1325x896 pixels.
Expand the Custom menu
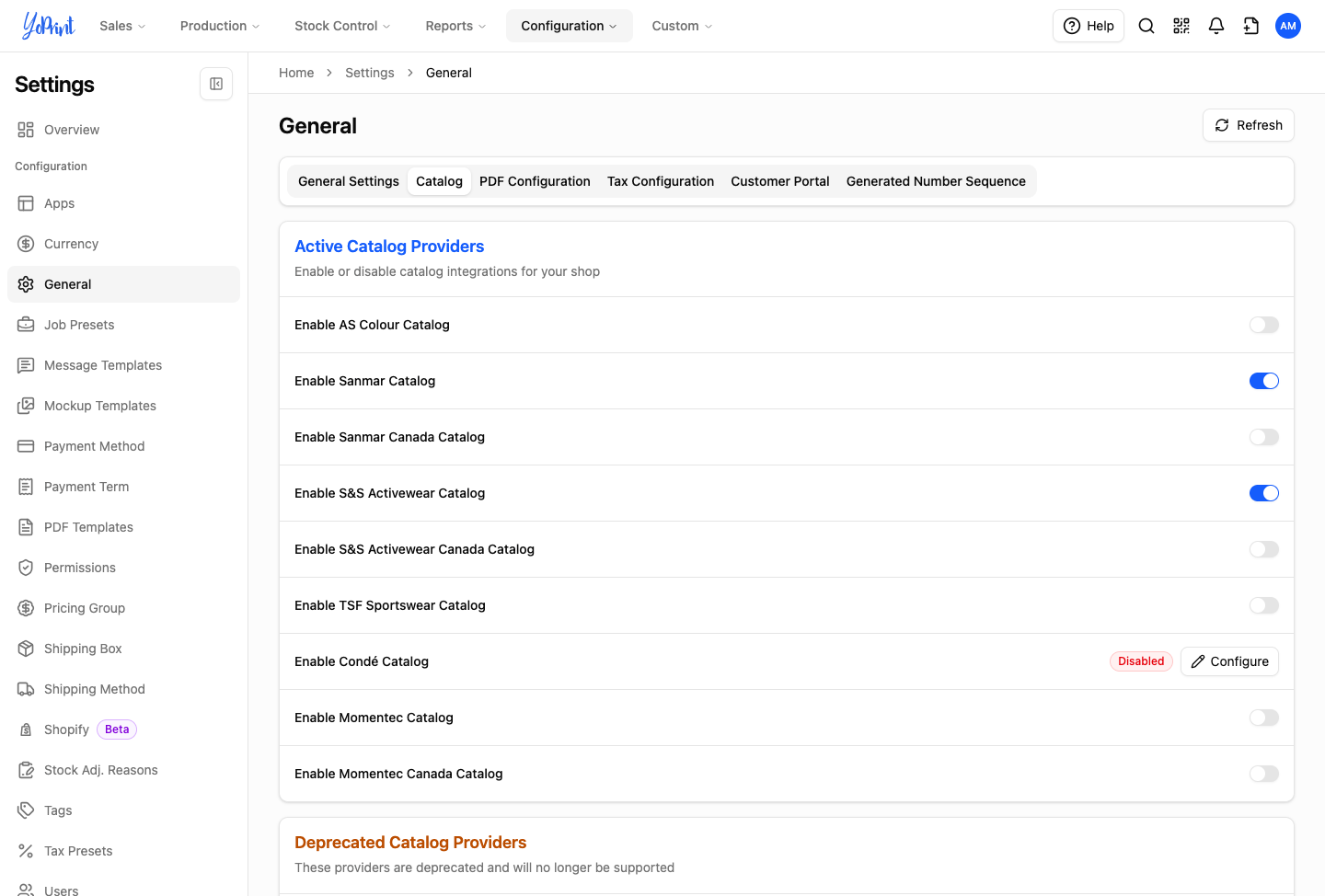click(682, 26)
